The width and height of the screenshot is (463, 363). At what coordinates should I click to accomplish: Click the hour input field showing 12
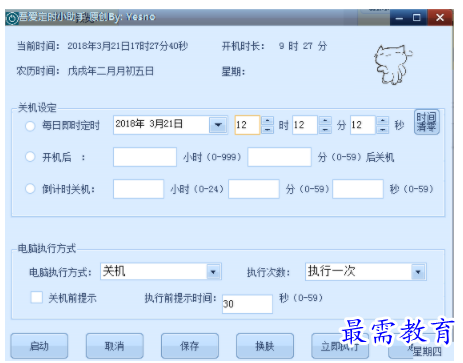click(x=247, y=125)
